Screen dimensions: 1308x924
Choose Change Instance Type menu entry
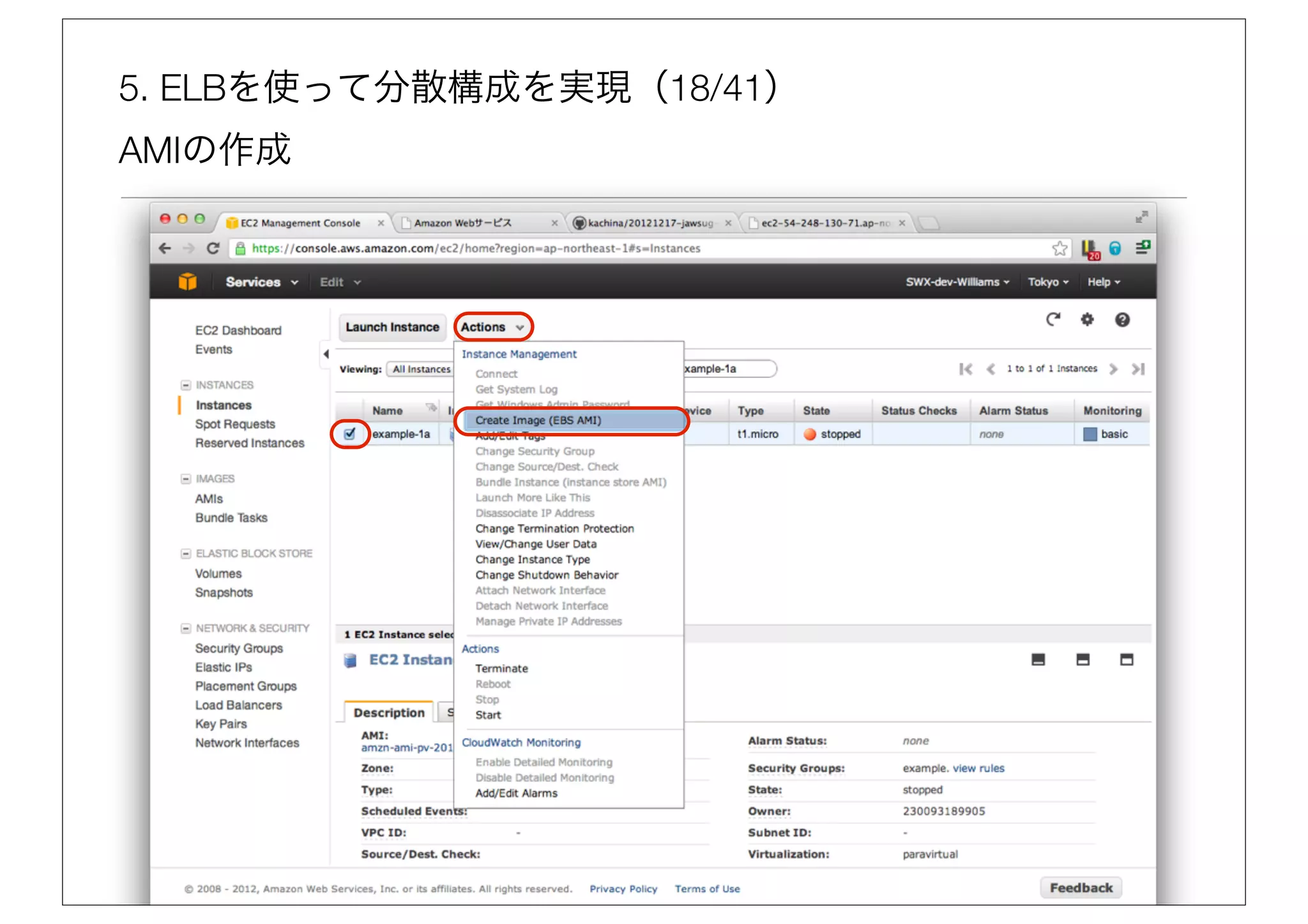(x=532, y=559)
